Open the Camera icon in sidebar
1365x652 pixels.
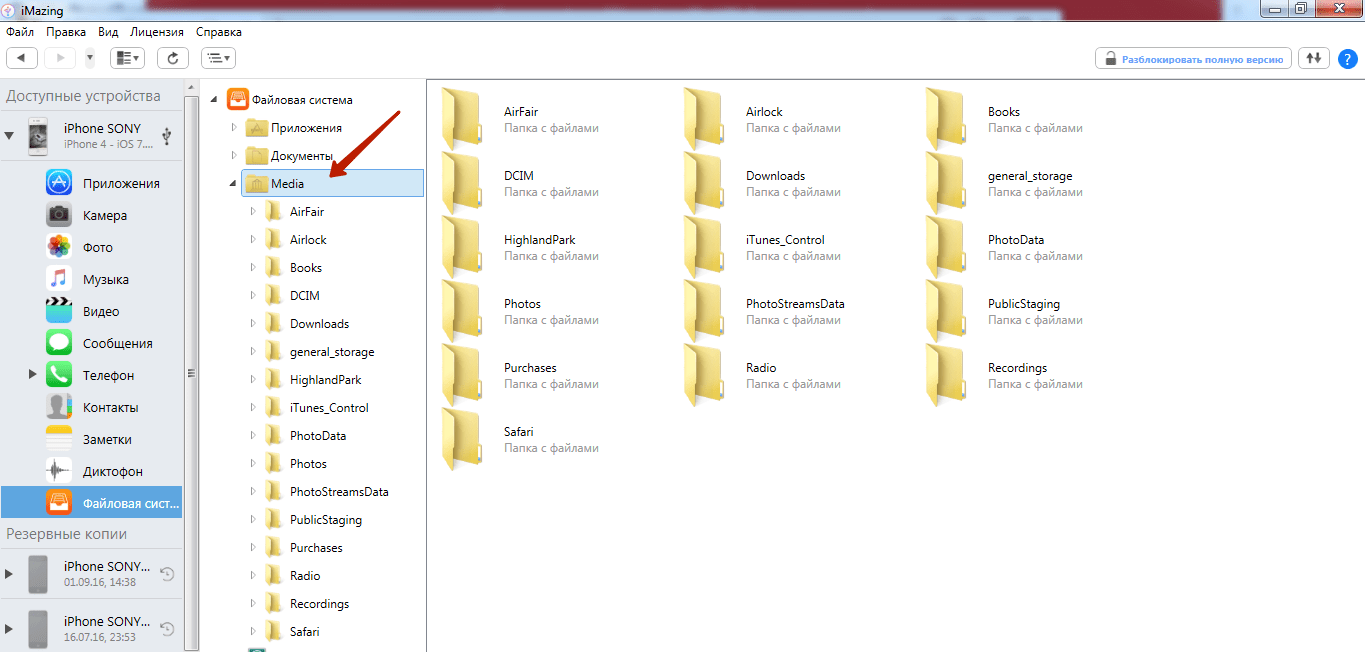click(x=59, y=215)
